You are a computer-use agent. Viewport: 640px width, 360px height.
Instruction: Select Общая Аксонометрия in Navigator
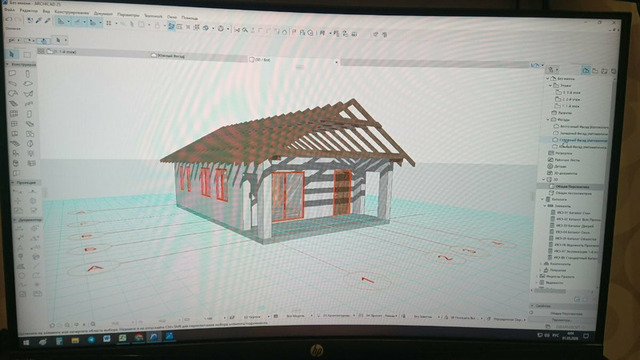(x=573, y=193)
